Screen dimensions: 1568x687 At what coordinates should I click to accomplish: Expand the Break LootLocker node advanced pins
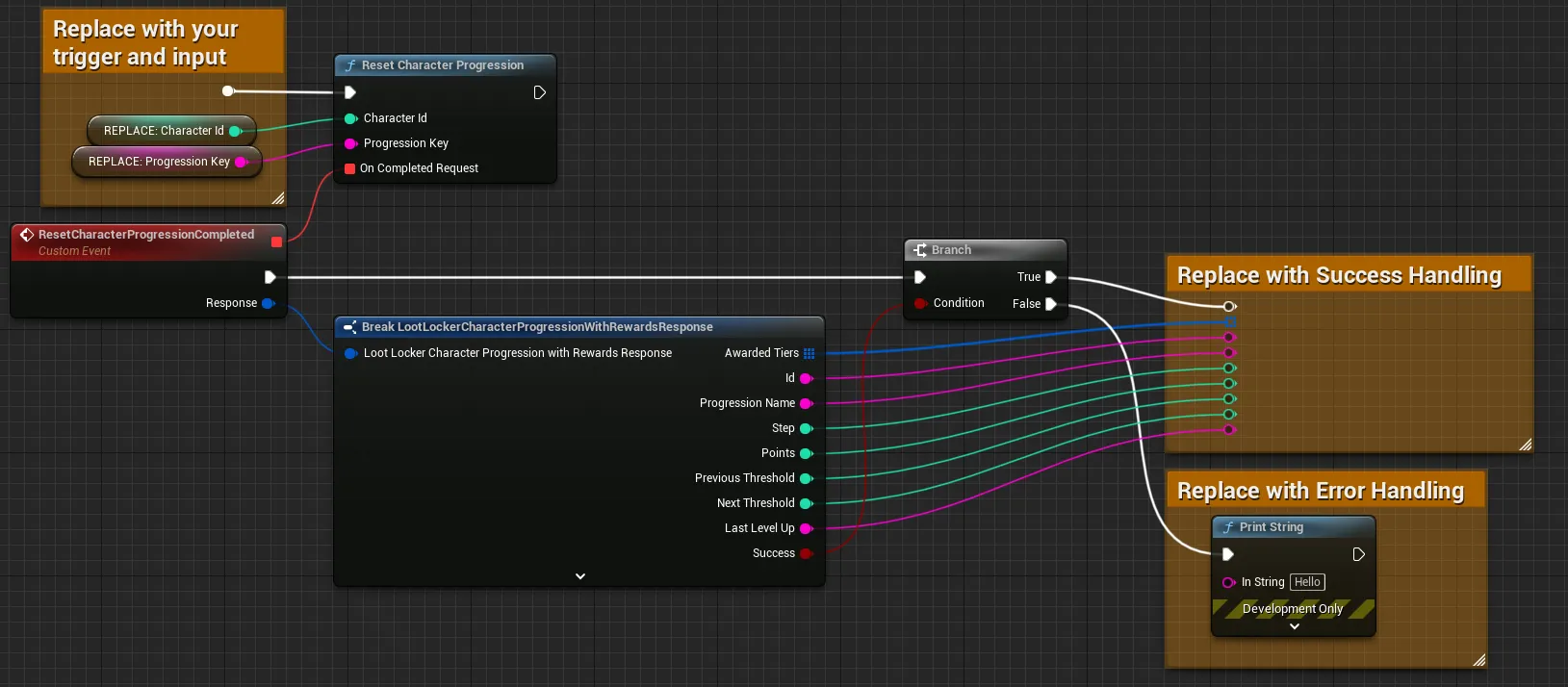pos(580,576)
